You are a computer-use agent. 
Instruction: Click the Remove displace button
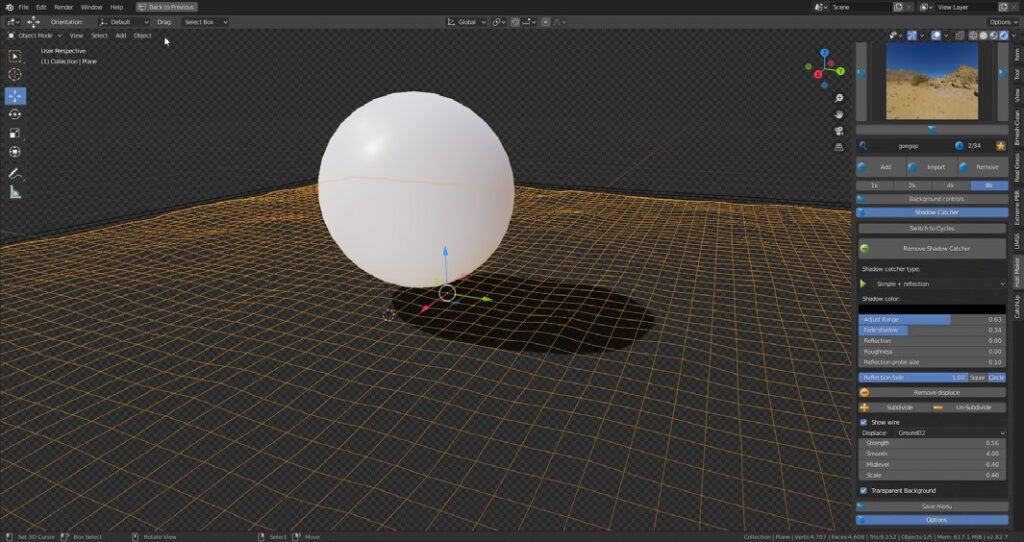[932, 392]
